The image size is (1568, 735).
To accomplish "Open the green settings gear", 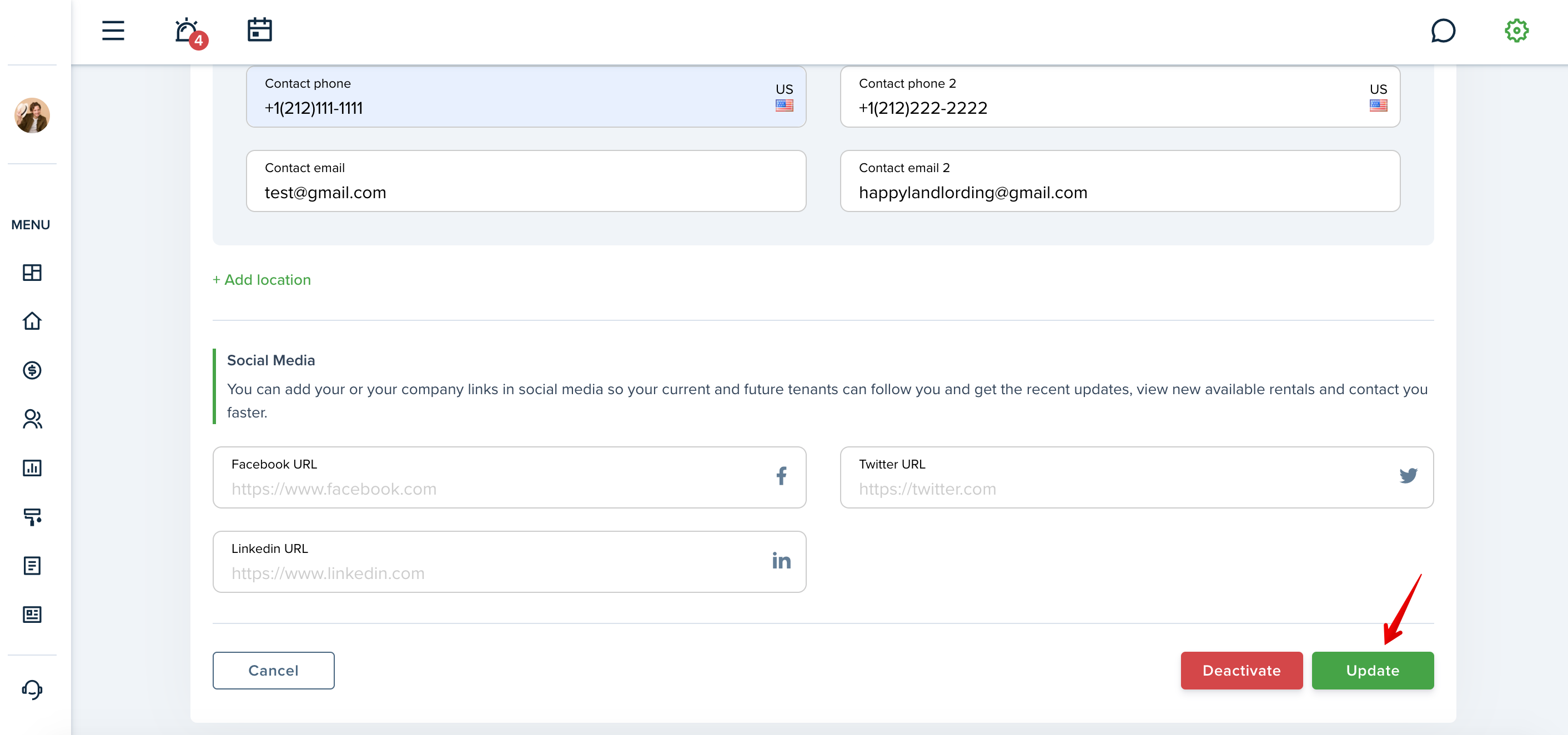I will 1516,31.
